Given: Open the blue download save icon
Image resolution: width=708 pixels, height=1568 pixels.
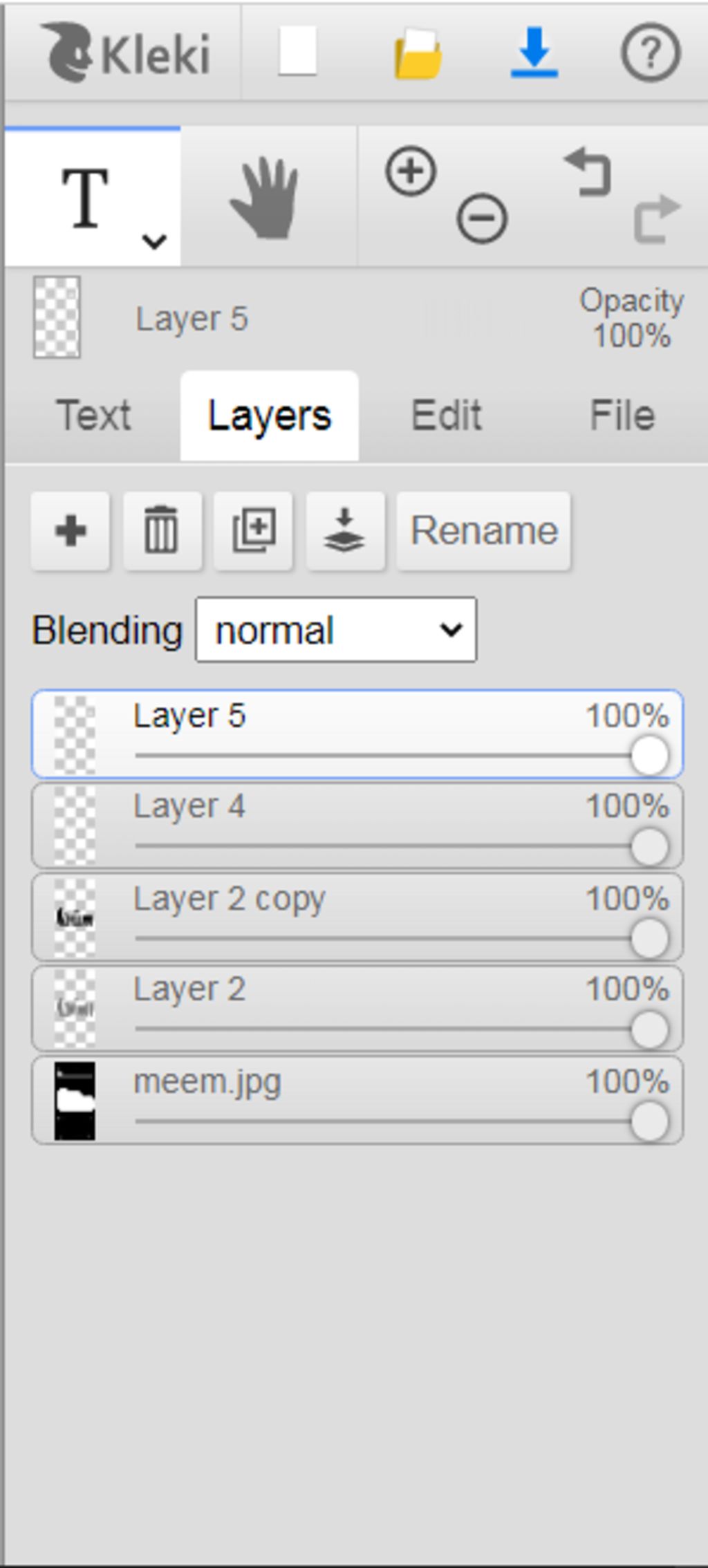Looking at the screenshot, I should tap(534, 53).
